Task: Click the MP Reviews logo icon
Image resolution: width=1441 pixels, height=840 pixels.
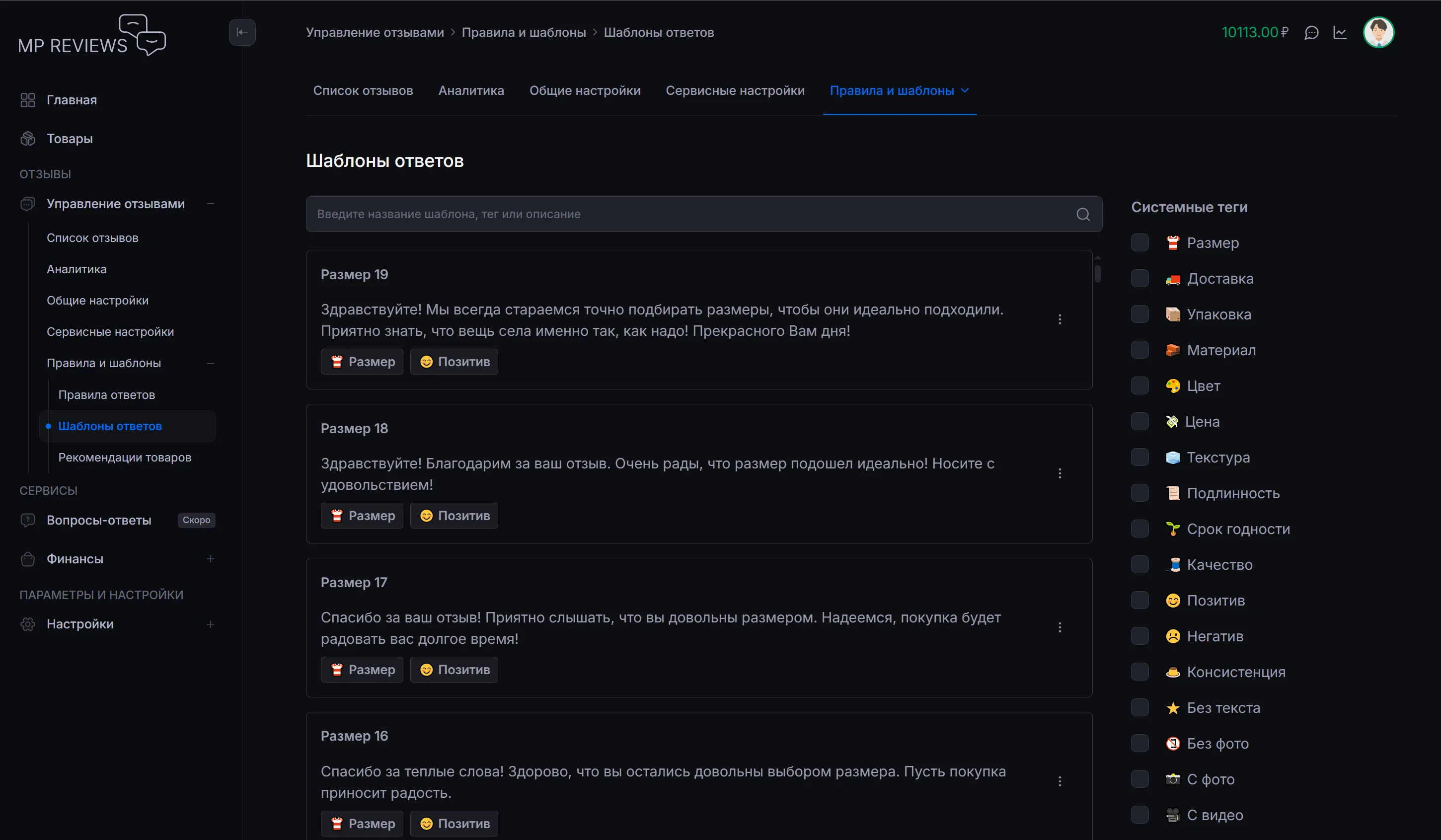Action: [x=142, y=34]
